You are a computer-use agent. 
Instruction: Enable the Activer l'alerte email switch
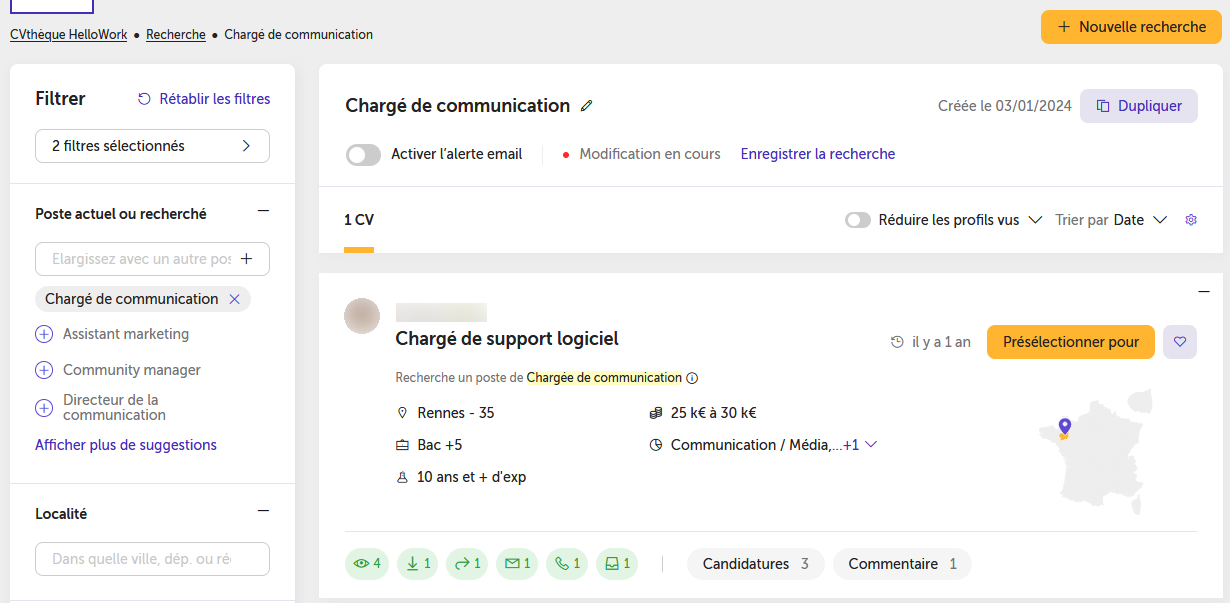point(363,155)
